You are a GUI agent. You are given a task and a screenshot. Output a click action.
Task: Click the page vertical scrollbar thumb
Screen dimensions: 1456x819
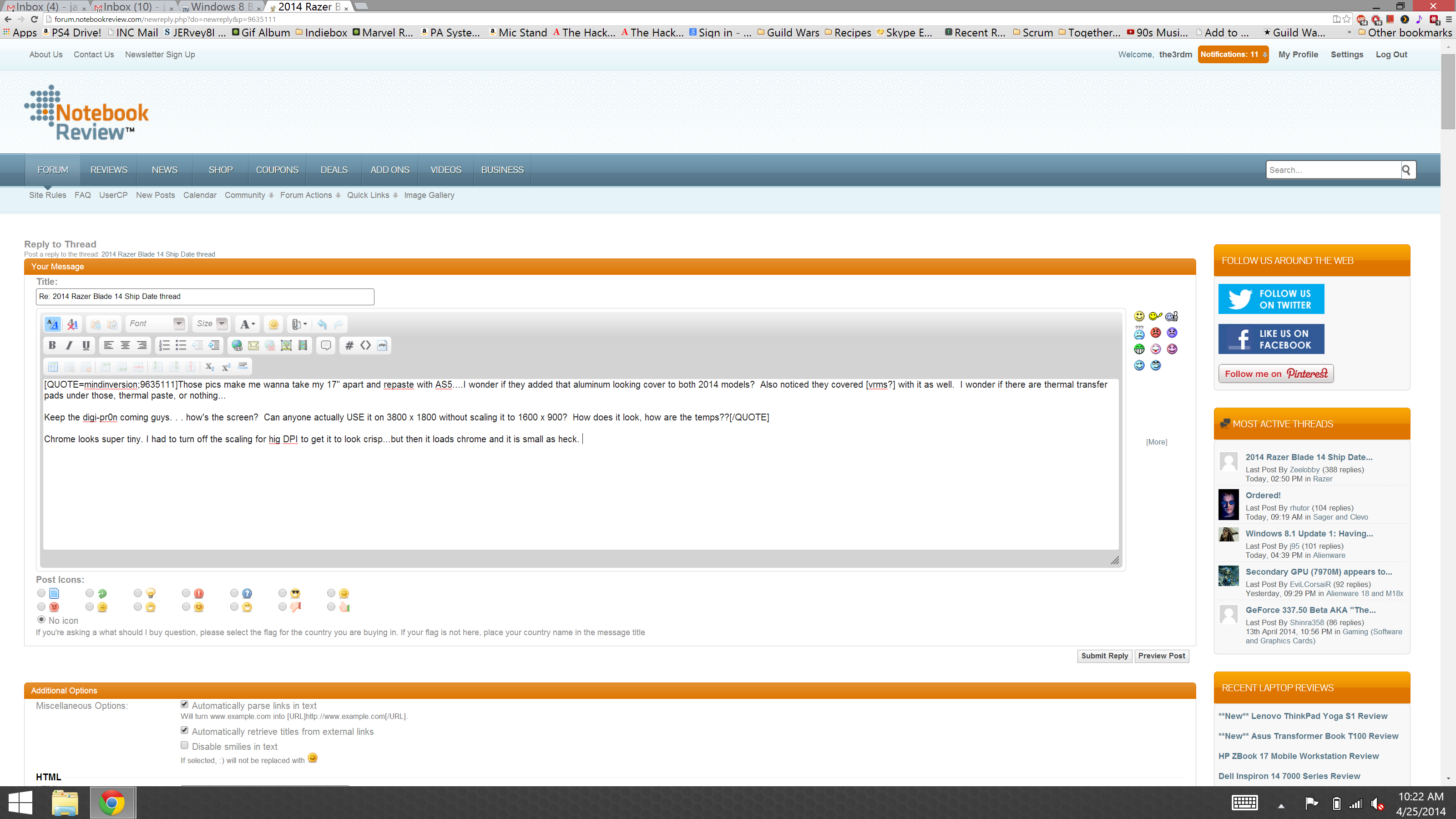click(1448, 92)
